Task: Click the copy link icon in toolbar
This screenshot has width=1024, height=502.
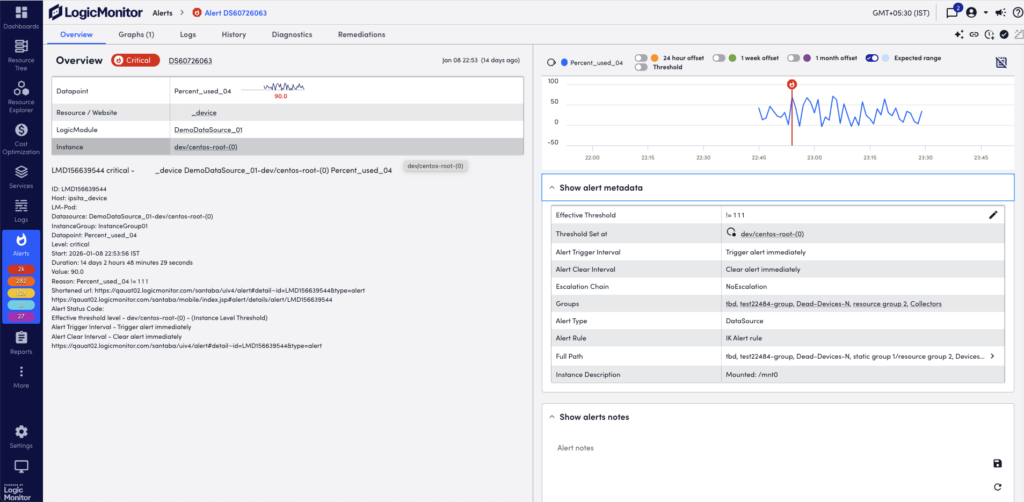Action: (x=974, y=35)
